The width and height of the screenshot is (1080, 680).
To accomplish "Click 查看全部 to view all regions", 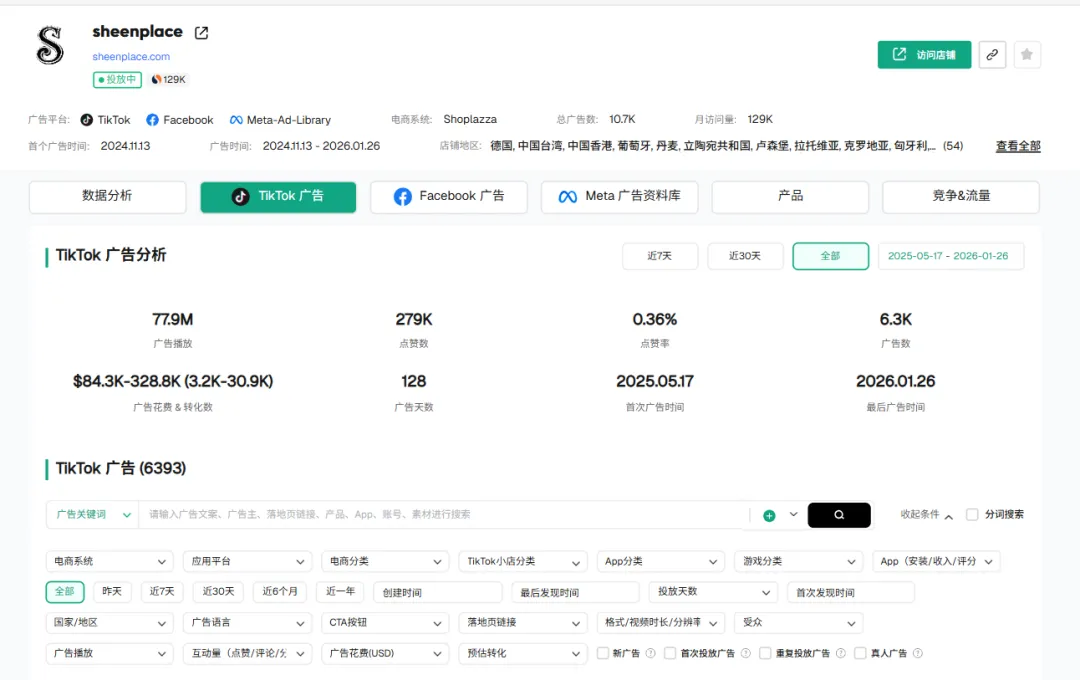I will click(x=1018, y=146).
